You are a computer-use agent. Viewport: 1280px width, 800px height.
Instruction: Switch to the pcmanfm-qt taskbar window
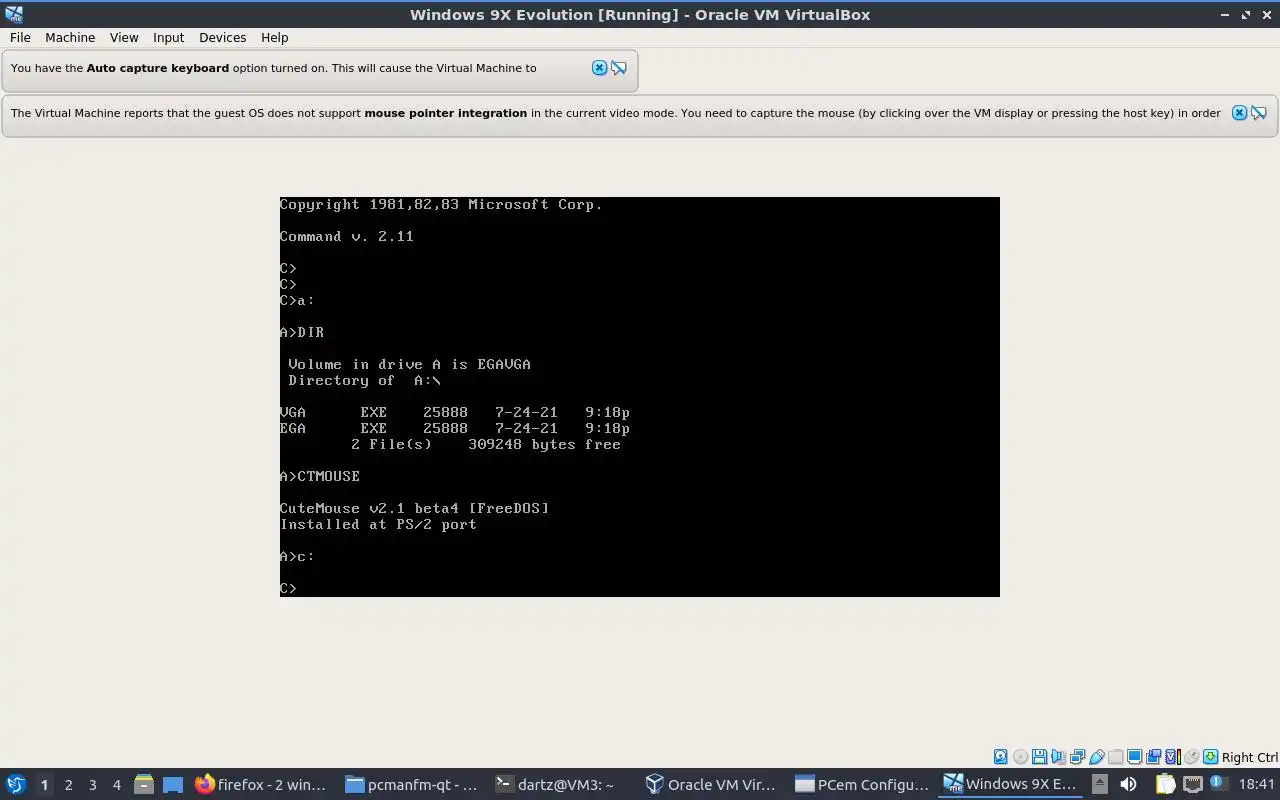click(x=412, y=784)
